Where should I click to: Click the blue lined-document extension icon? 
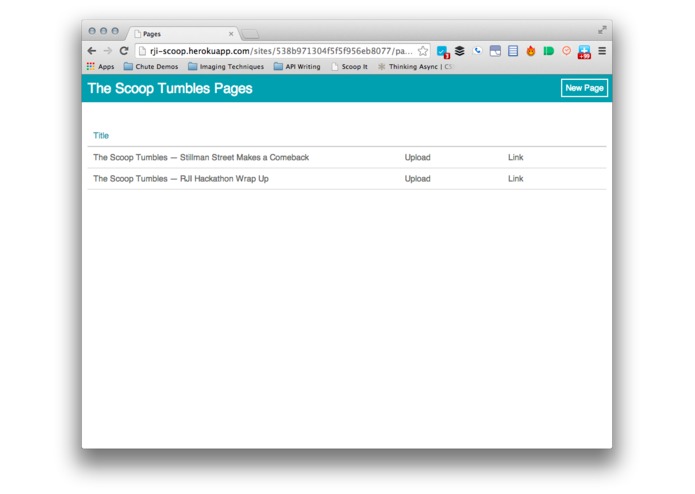pos(513,51)
